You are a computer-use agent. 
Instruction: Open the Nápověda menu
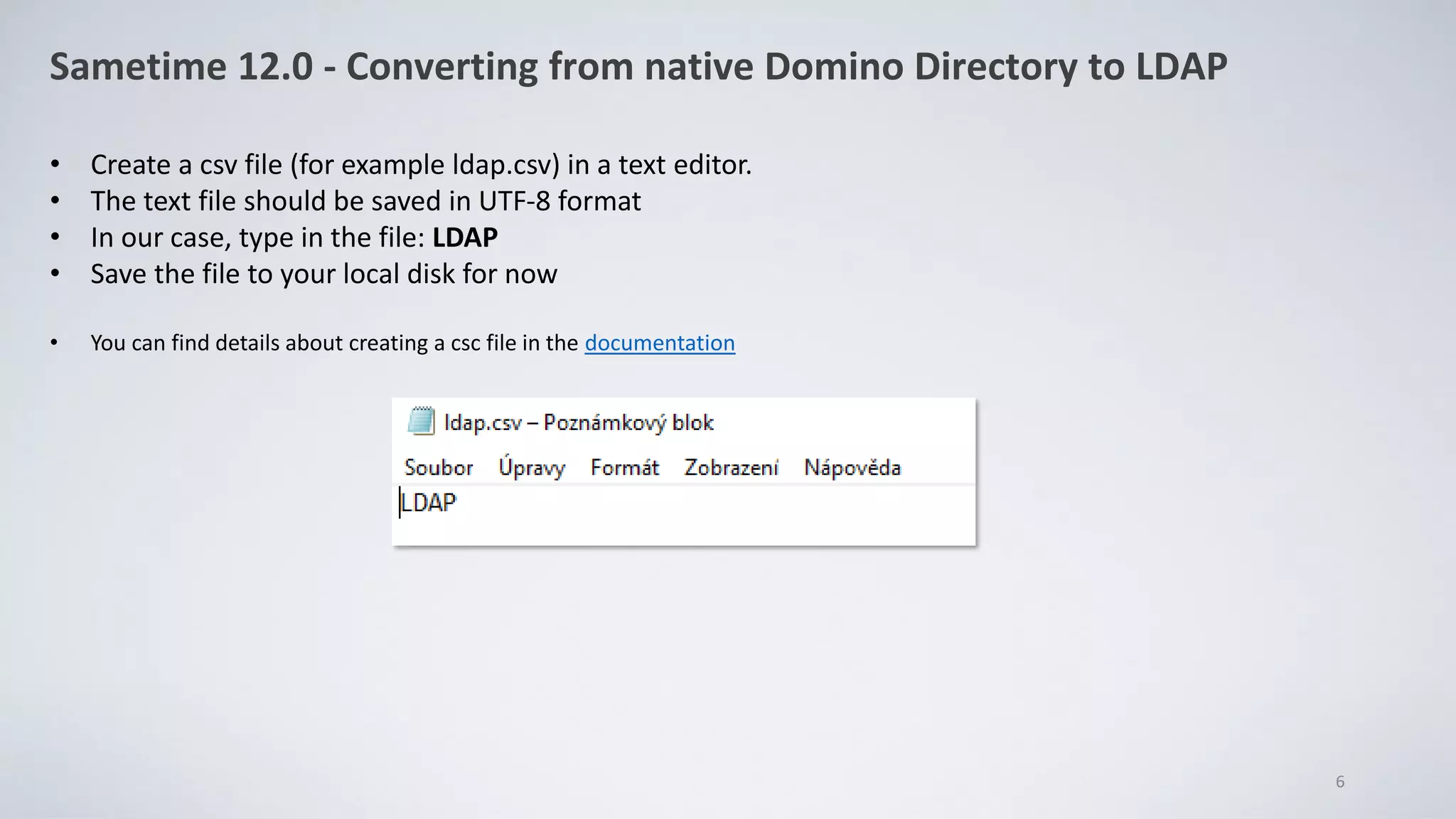852,467
